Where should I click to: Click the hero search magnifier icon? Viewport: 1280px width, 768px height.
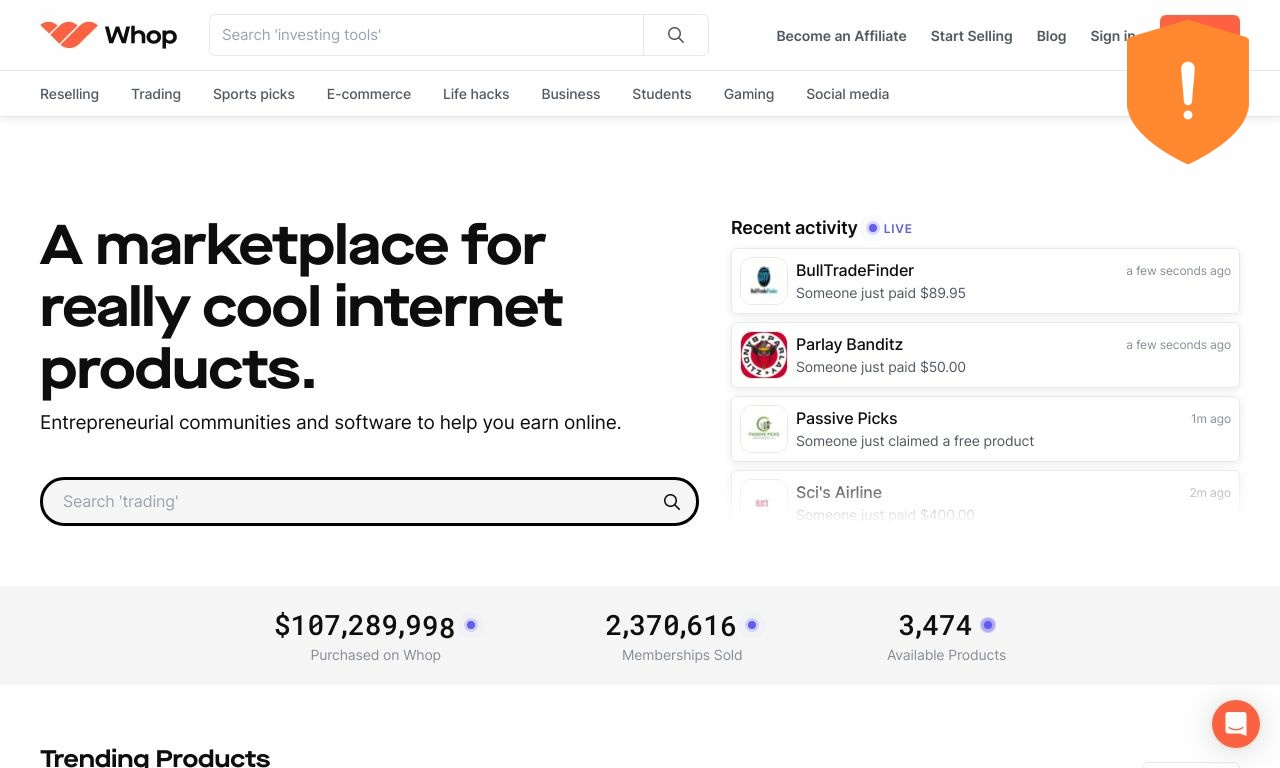672,502
